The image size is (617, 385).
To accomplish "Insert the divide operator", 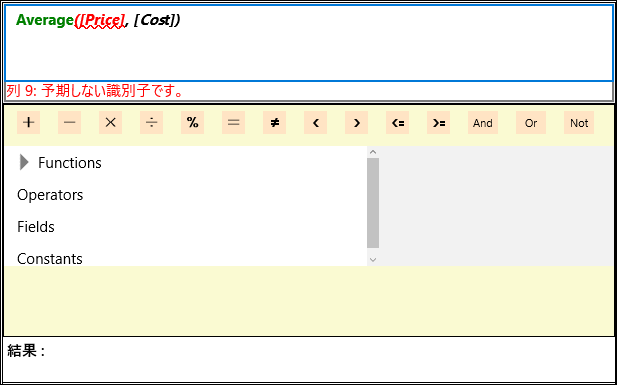I will click(151, 123).
